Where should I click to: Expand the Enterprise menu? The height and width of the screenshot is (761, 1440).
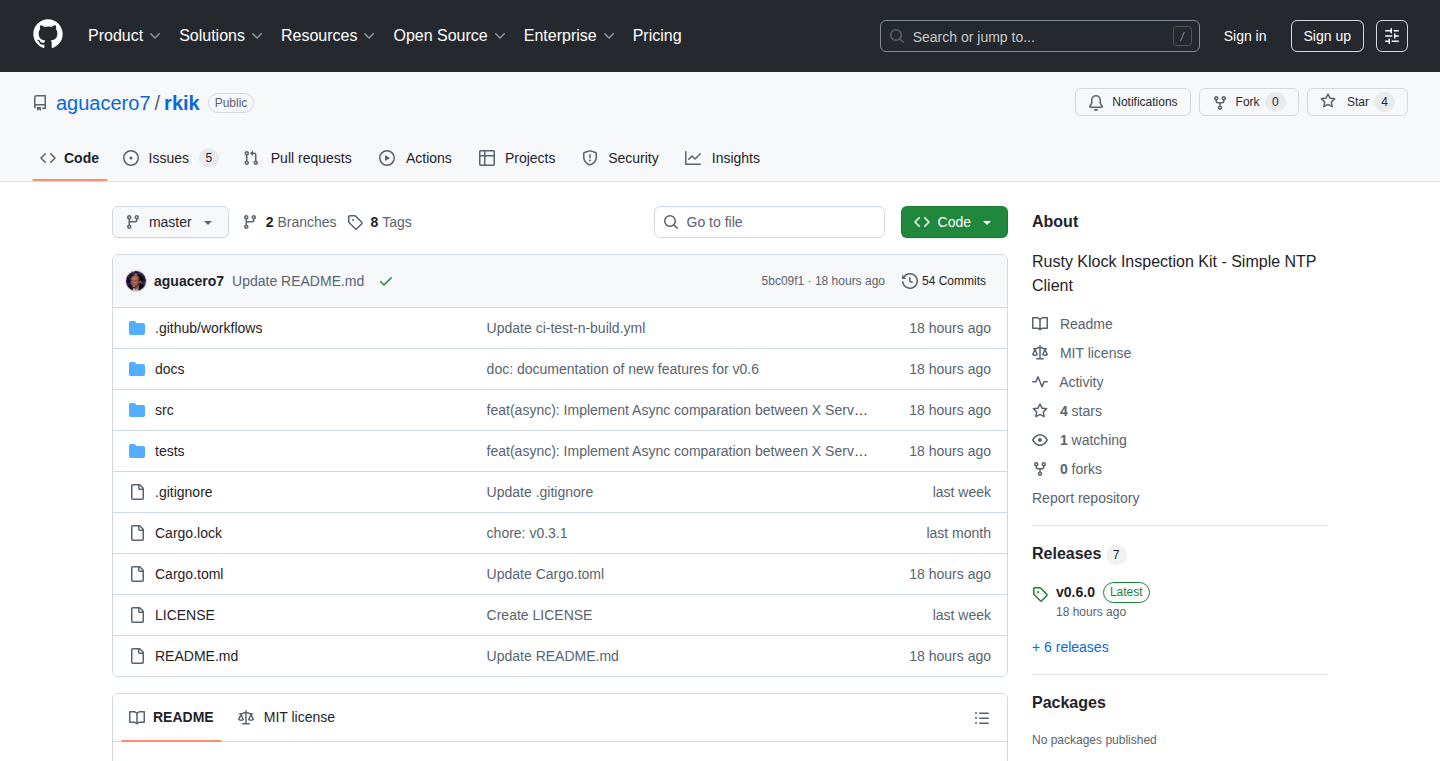(x=569, y=35)
